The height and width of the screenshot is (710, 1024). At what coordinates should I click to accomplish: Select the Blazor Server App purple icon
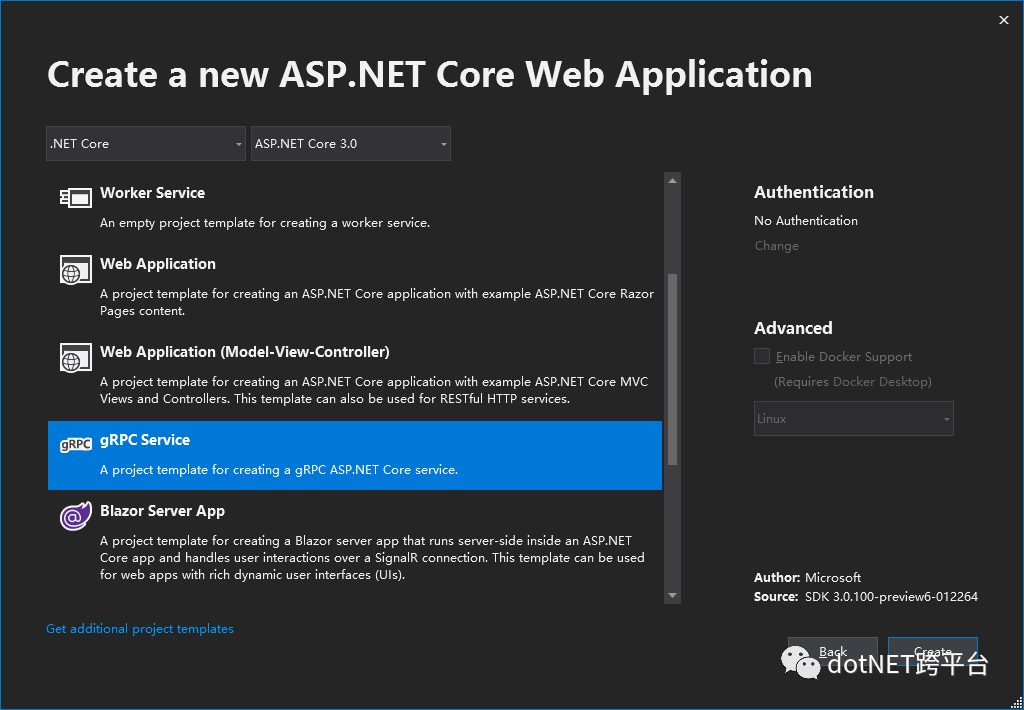click(x=75, y=515)
